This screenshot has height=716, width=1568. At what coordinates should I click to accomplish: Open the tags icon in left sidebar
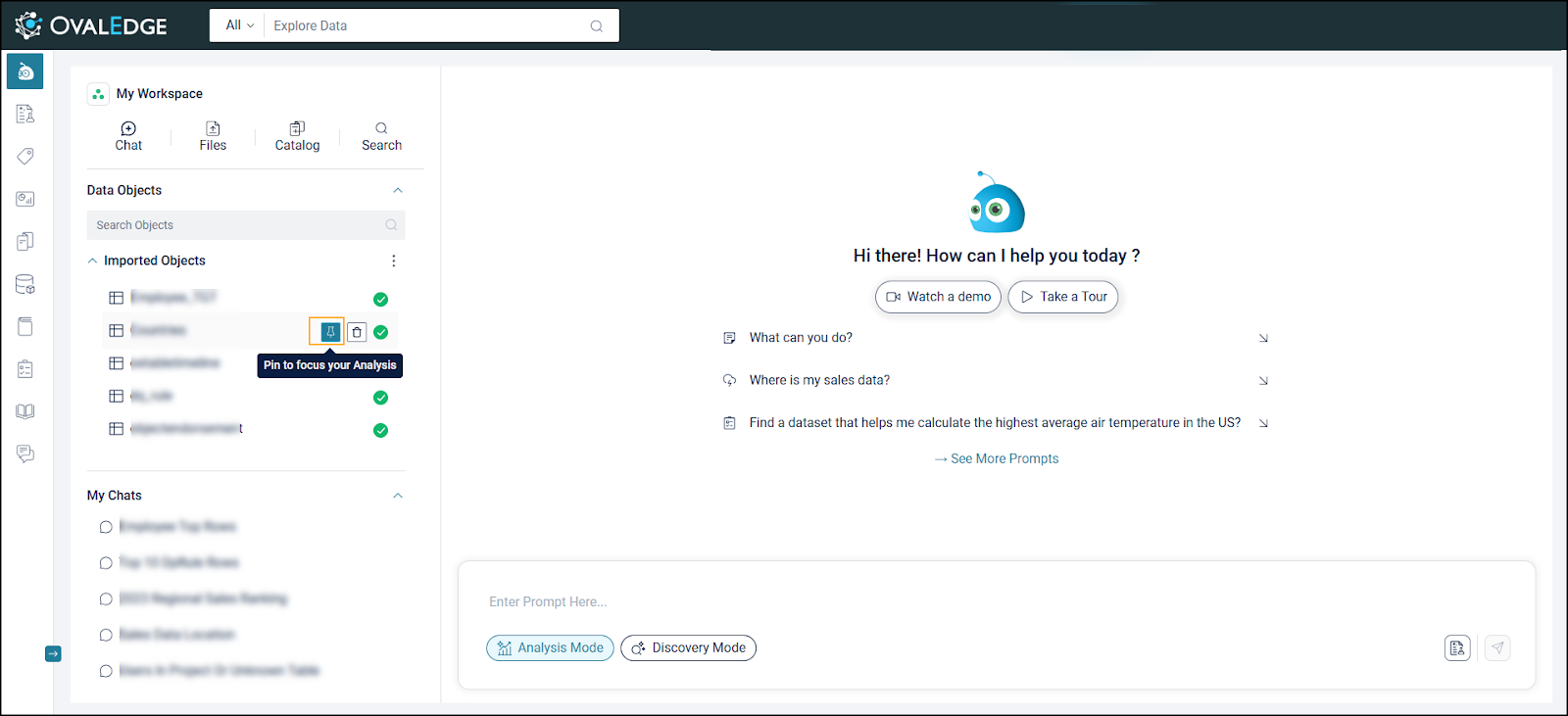pyautogui.click(x=25, y=157)
